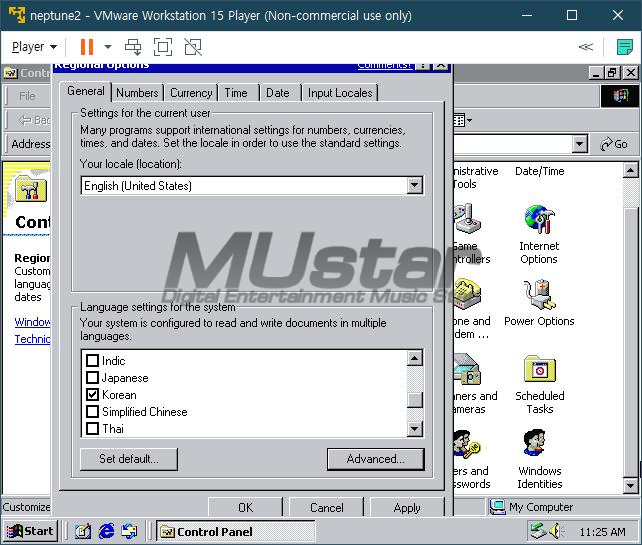Enable Simplified Chinese checkbox
The width and height of the screenshot is (642, 545).
pyautogui.click(x=93, y=412)
